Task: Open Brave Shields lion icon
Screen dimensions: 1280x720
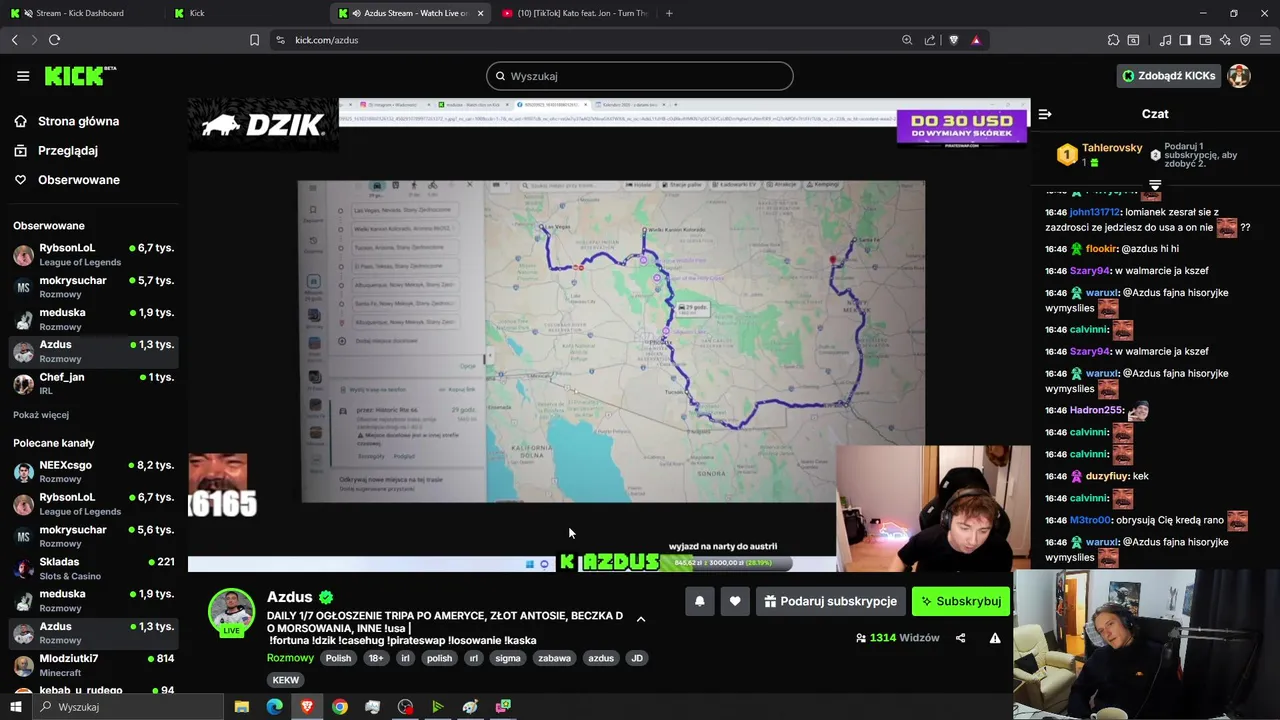Action: (953, 40)
